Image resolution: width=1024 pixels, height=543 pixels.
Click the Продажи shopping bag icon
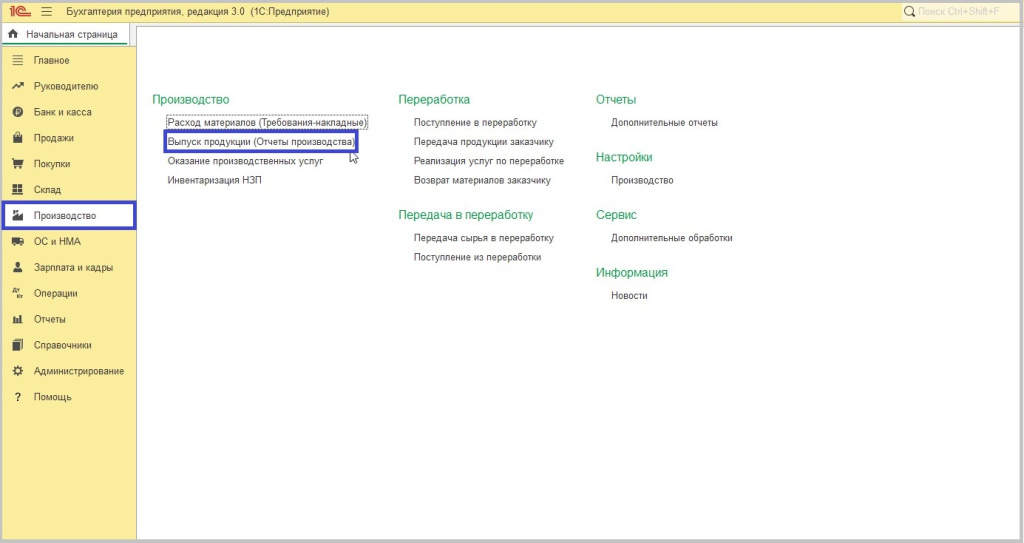(x=17, y=138)
